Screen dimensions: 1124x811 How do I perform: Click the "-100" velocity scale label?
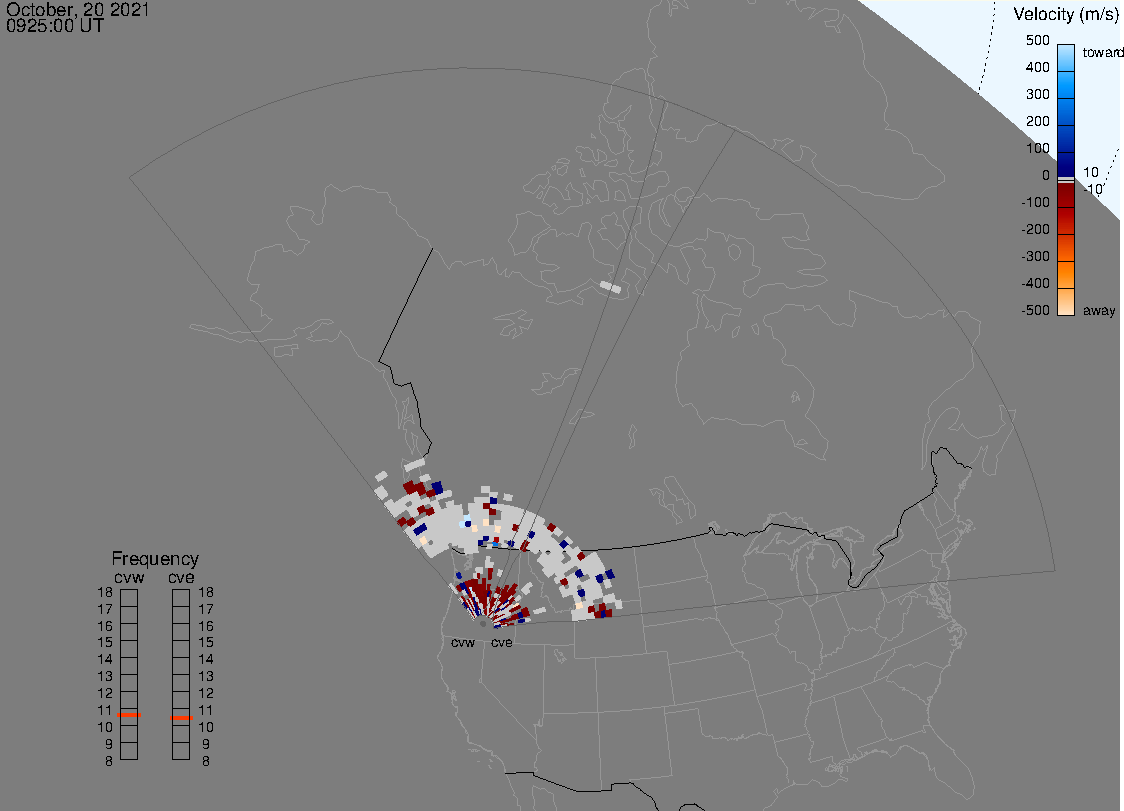click(x=1035, y=202)
